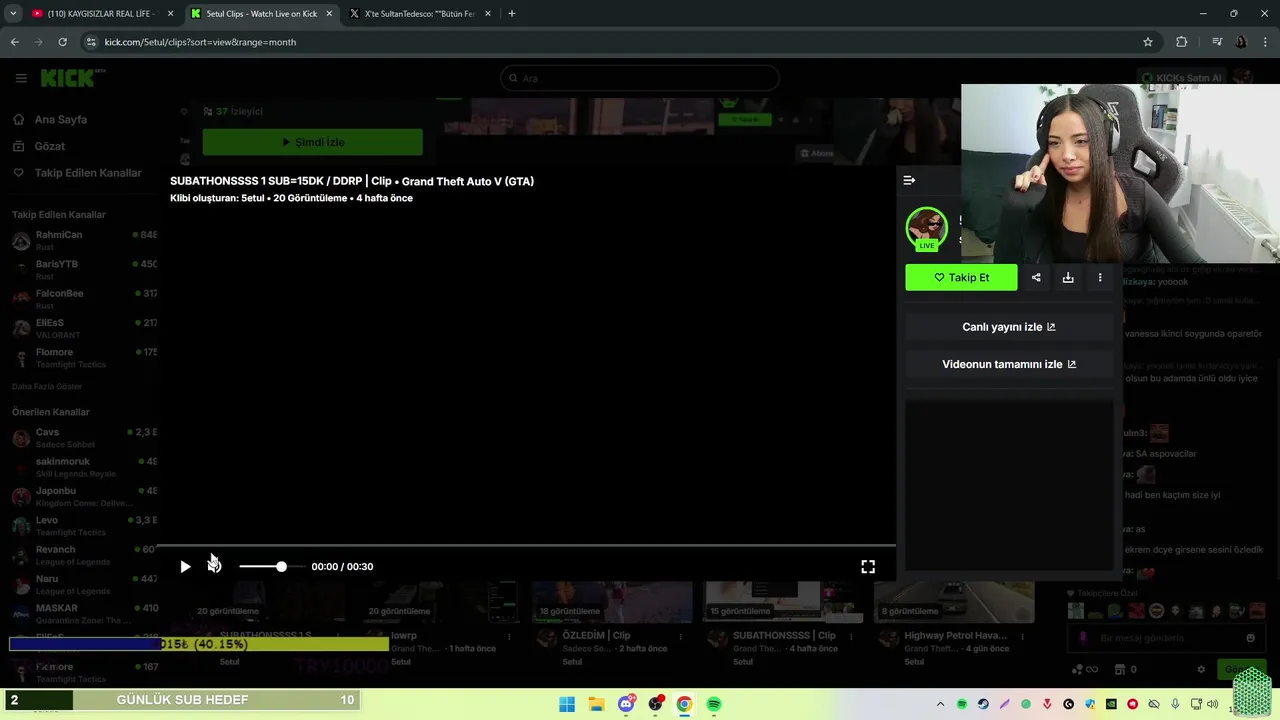Expand Daha Fazla Göster channel list
Image resolution: width=1280 pixels, height=720 pixels.
[x=47, y=386]
